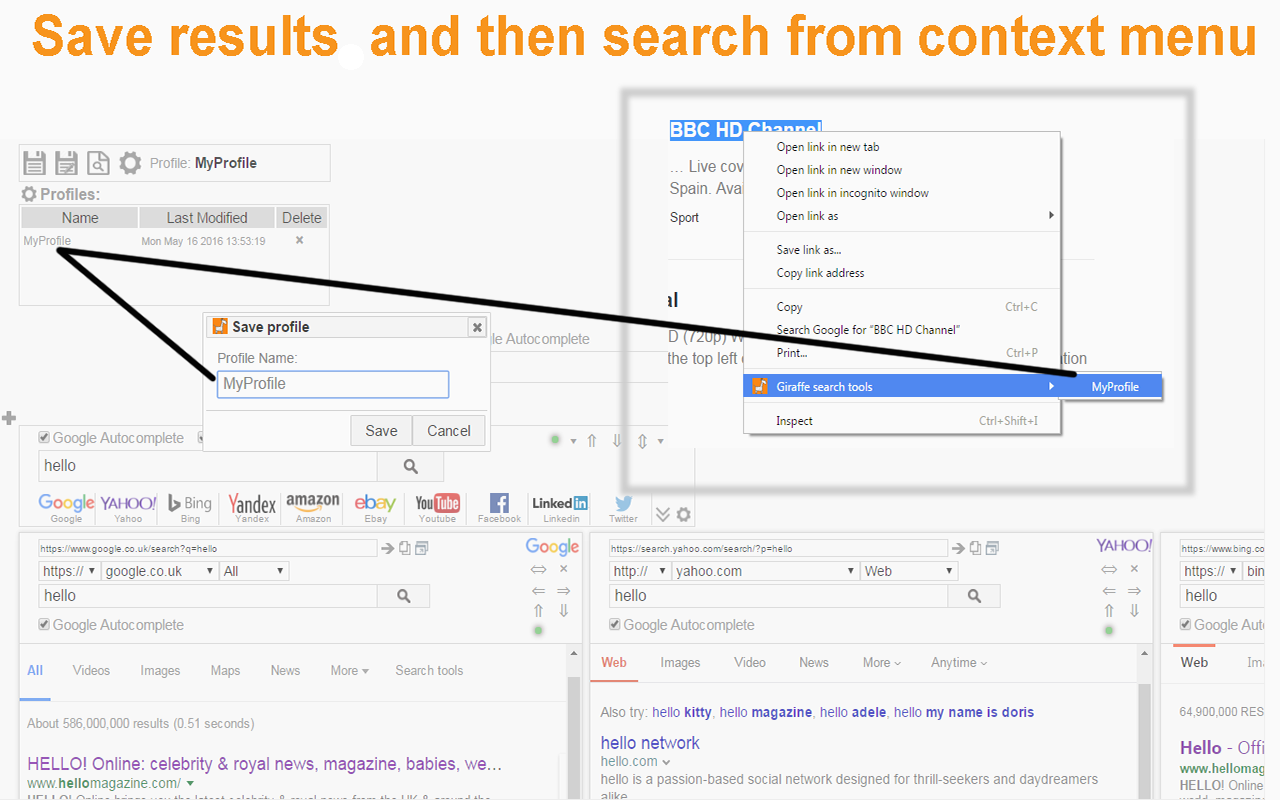Open settings gear beside Profile label
This screenshot has width=1280, height=800.
130,163
